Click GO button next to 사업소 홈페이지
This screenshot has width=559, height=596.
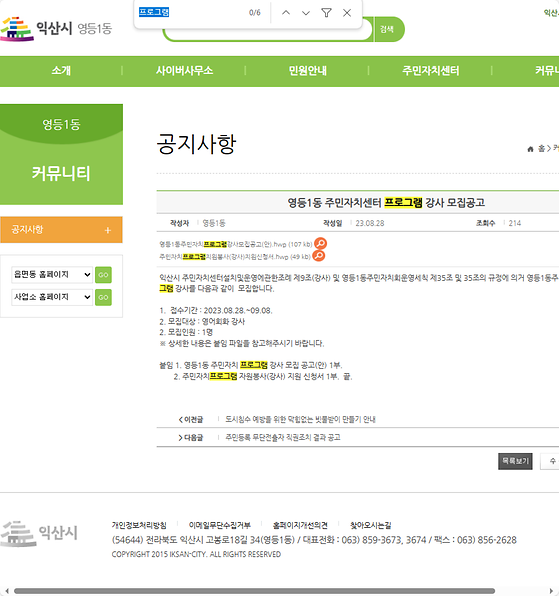coord(103,297)
